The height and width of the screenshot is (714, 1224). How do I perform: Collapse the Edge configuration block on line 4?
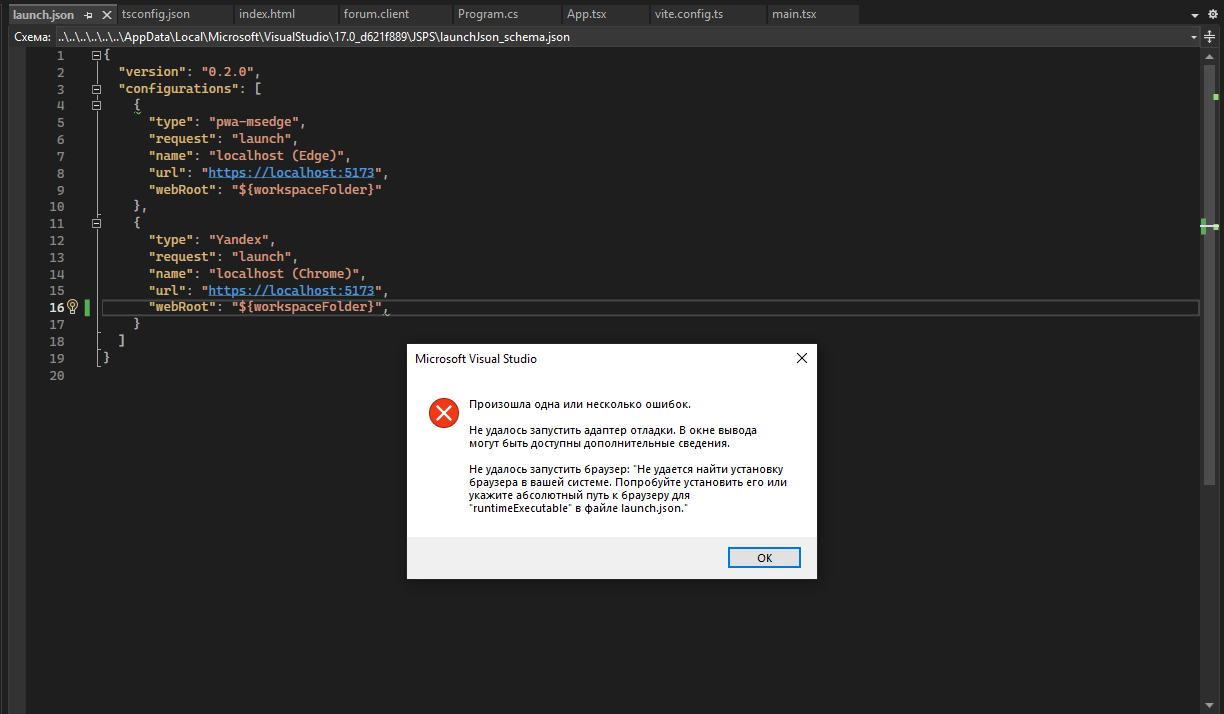(x=97, y=105)
